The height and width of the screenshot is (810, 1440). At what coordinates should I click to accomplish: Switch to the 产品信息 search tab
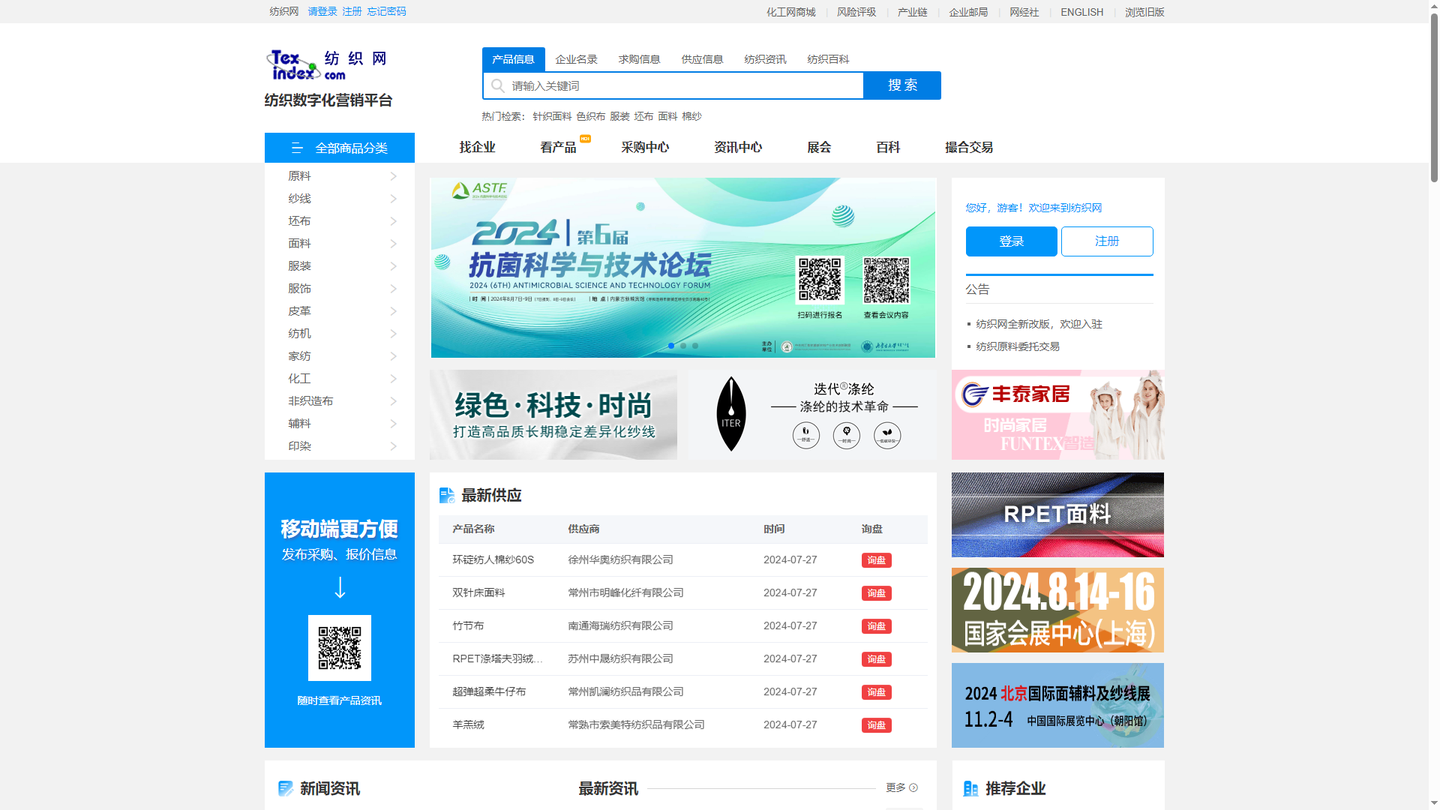pos(513,59)
